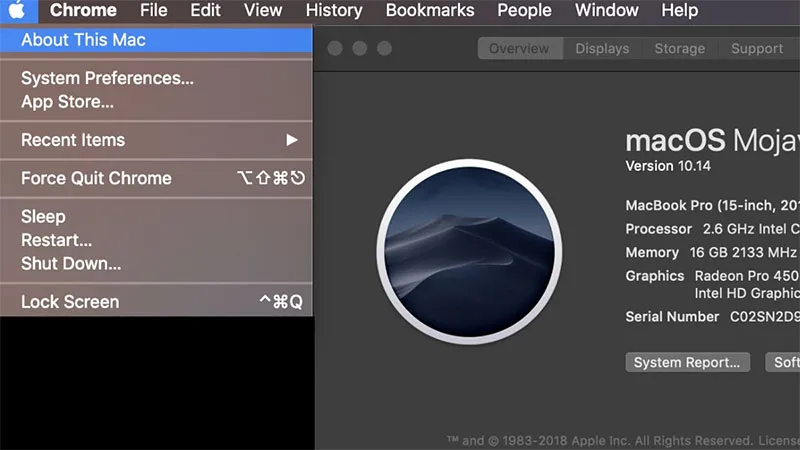Open the History menu

(334, 10)
